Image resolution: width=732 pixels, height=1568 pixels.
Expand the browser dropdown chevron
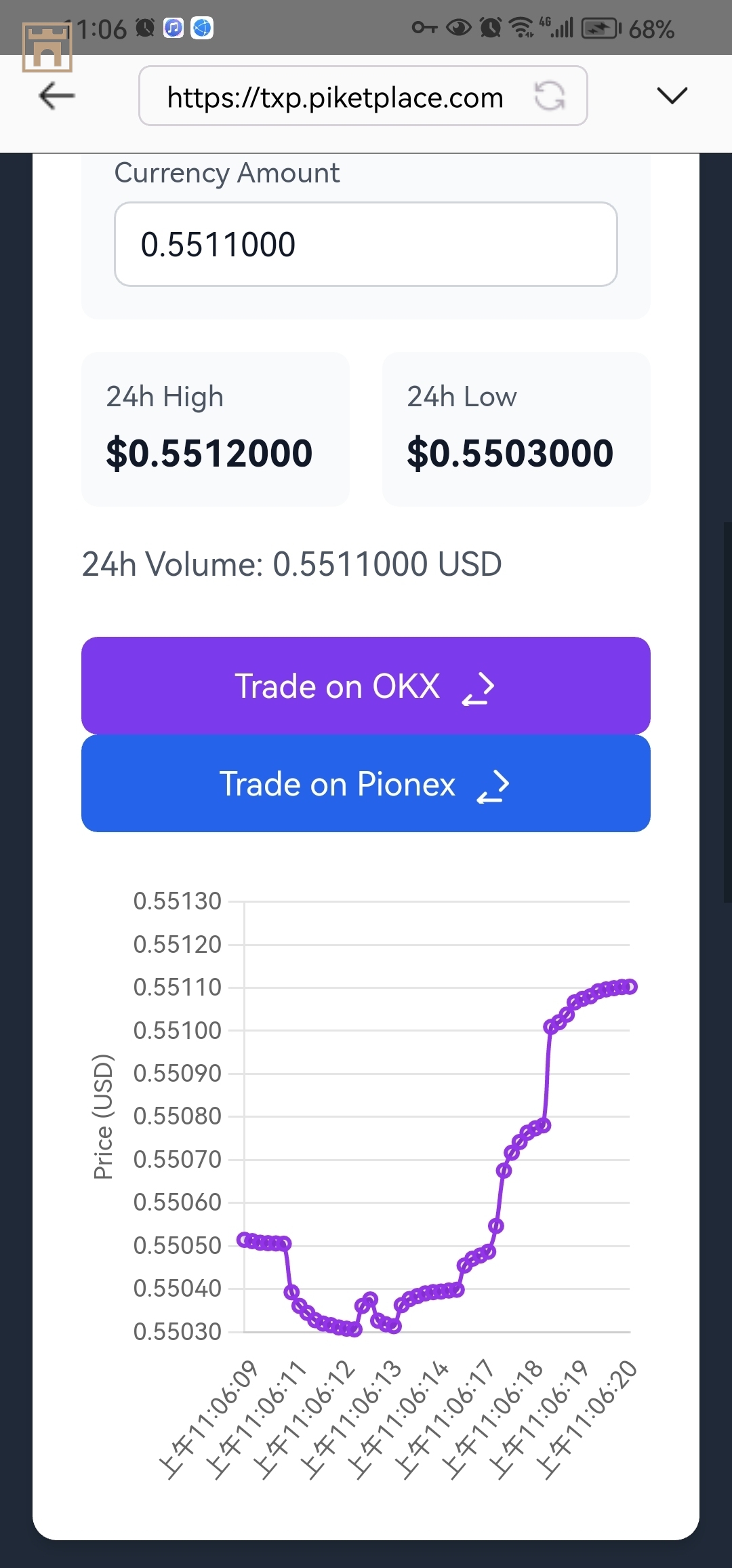(x=672, y=96)
